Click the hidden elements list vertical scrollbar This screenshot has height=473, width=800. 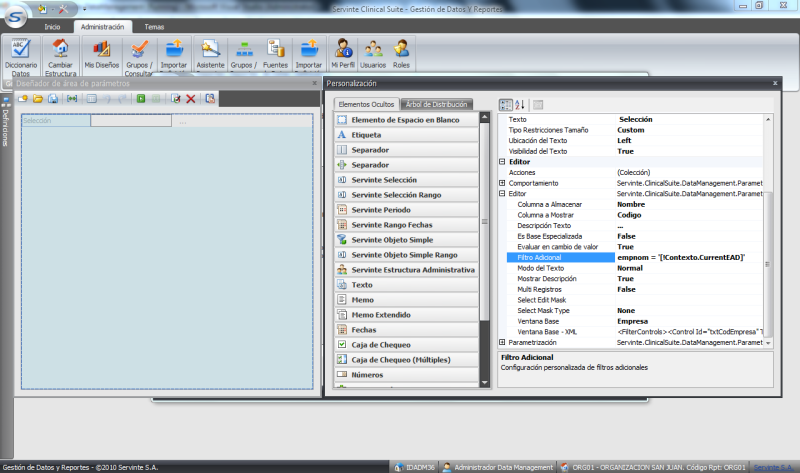point(485,220)
